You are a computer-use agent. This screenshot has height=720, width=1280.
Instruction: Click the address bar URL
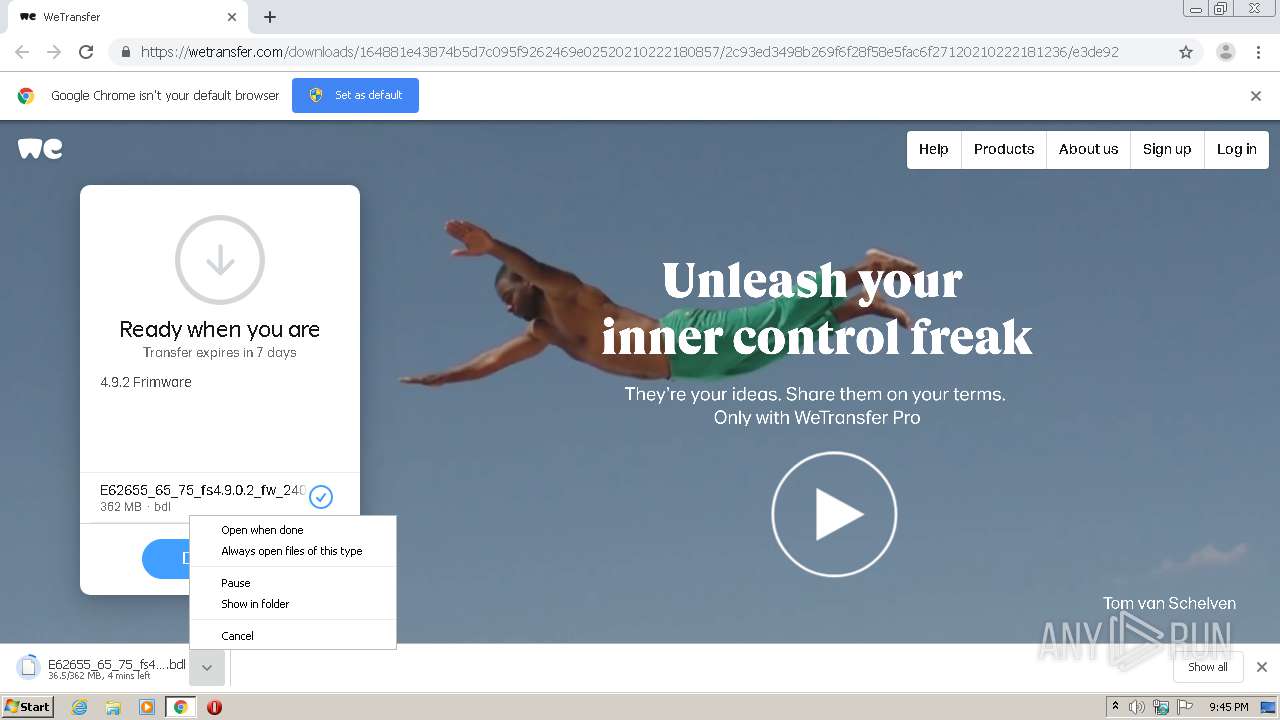pos(630,52)
